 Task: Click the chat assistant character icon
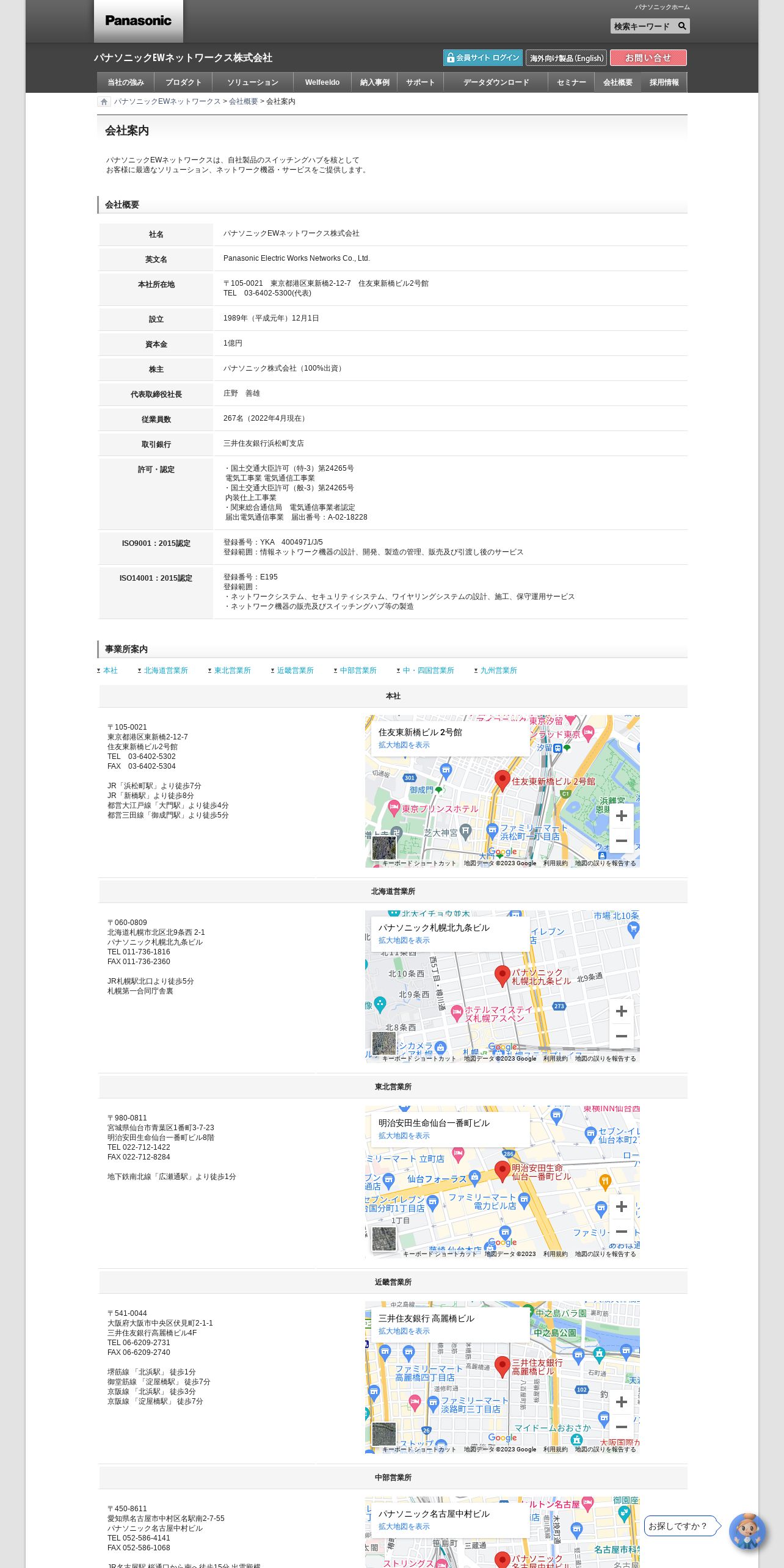(747, 1531)
